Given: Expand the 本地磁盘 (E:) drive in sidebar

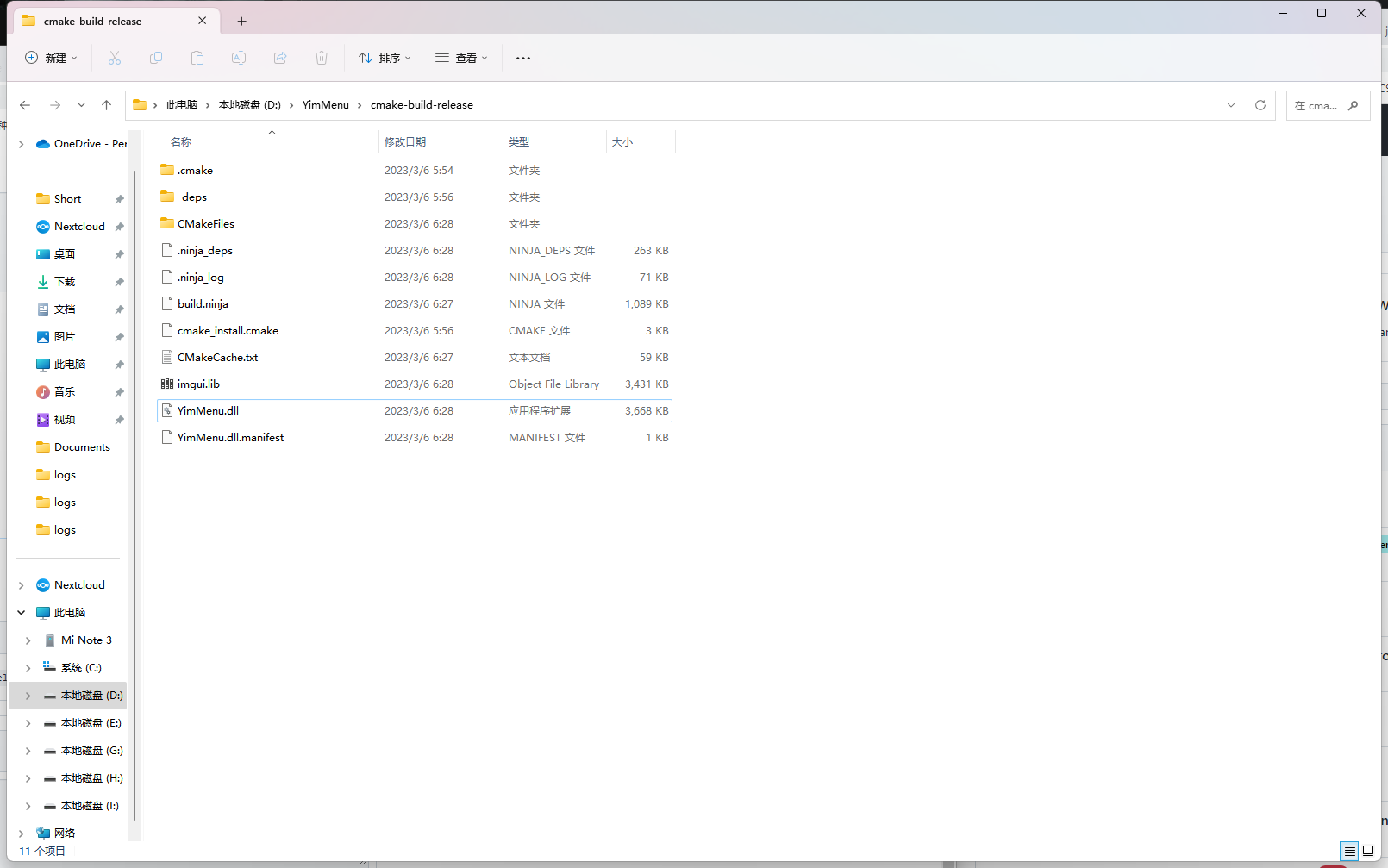Looking at the screenshot, I should pyautogui.click(x=28, y=723).
